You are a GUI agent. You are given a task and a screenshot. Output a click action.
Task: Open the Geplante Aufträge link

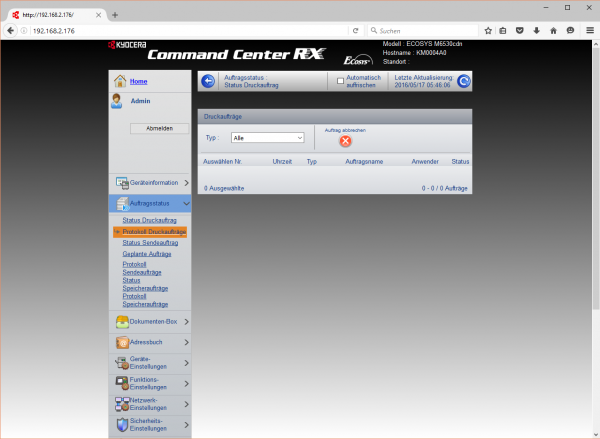147,254
